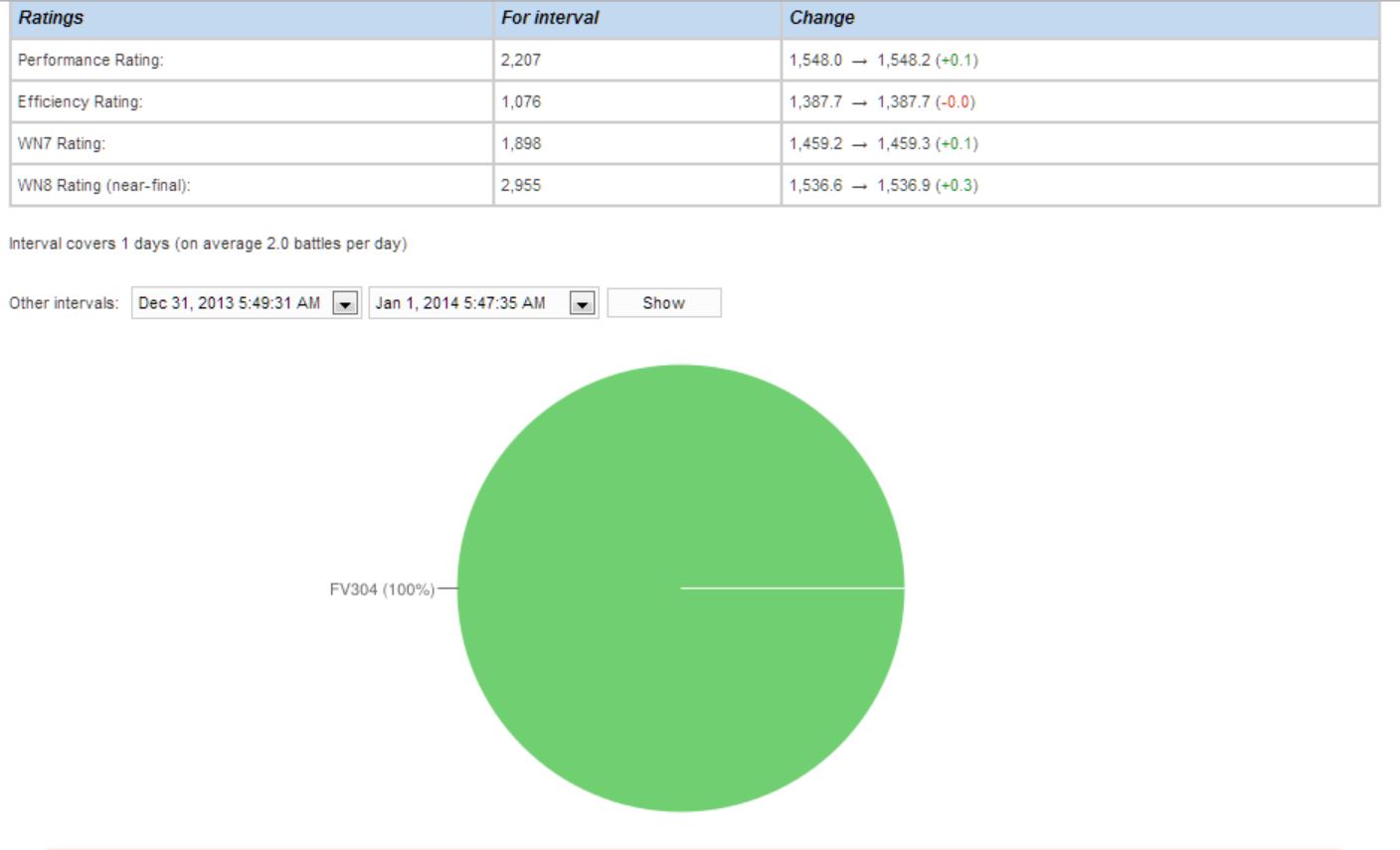Click the For interval column header
This screenshot has width=1400, height=850.
[550, 18]
